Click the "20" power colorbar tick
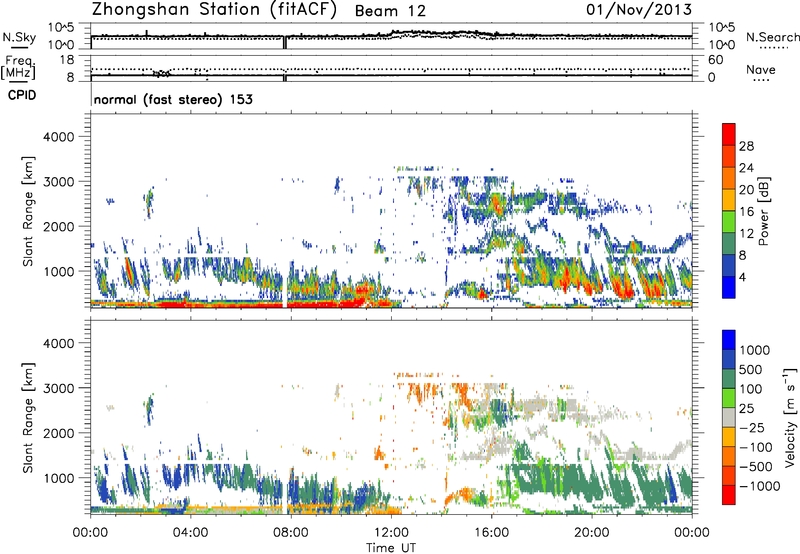Screen dimensions: 800x554 coord(746,190)
